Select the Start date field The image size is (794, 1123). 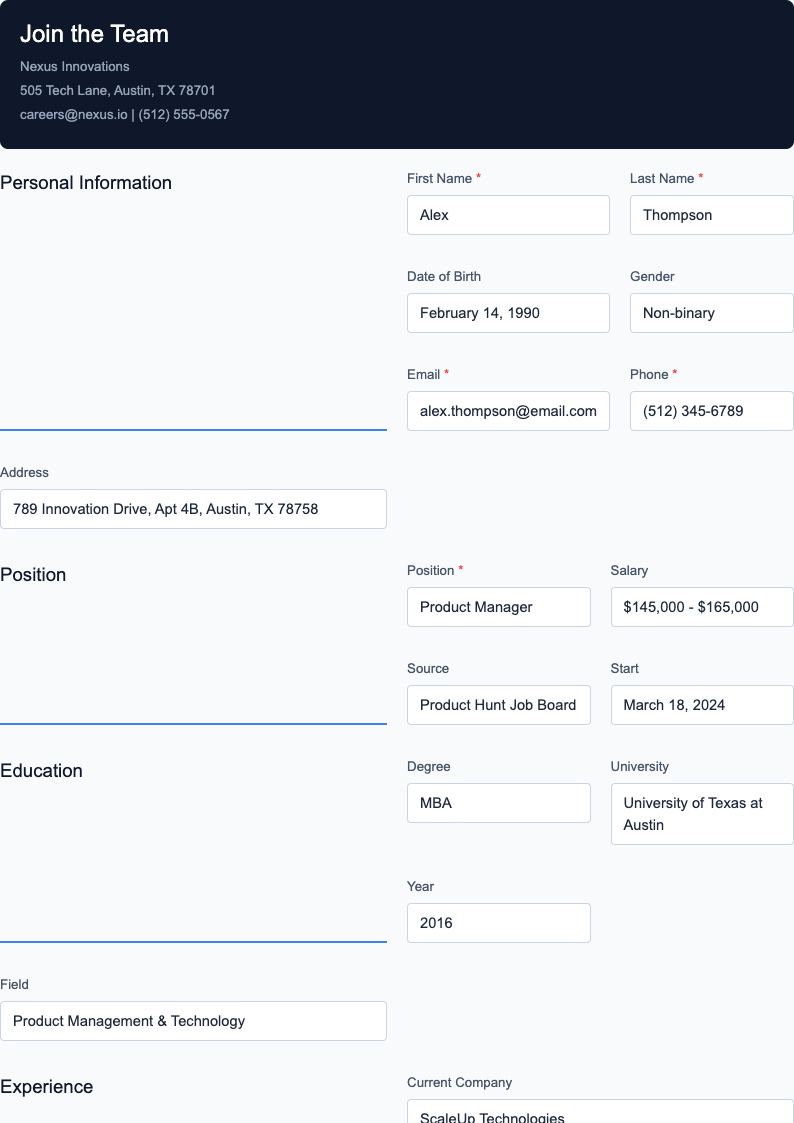(x=701, y=705)
